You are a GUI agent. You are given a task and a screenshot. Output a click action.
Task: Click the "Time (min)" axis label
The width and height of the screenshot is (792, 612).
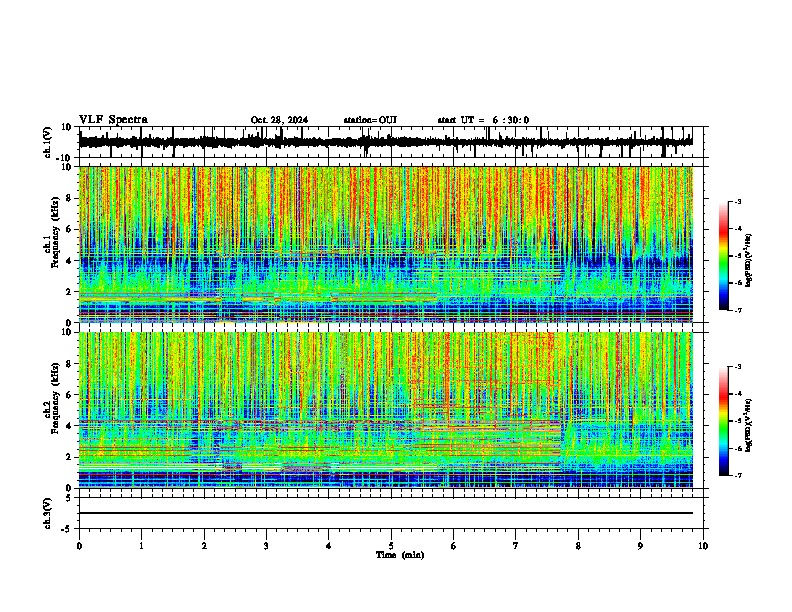coord(400,555)
